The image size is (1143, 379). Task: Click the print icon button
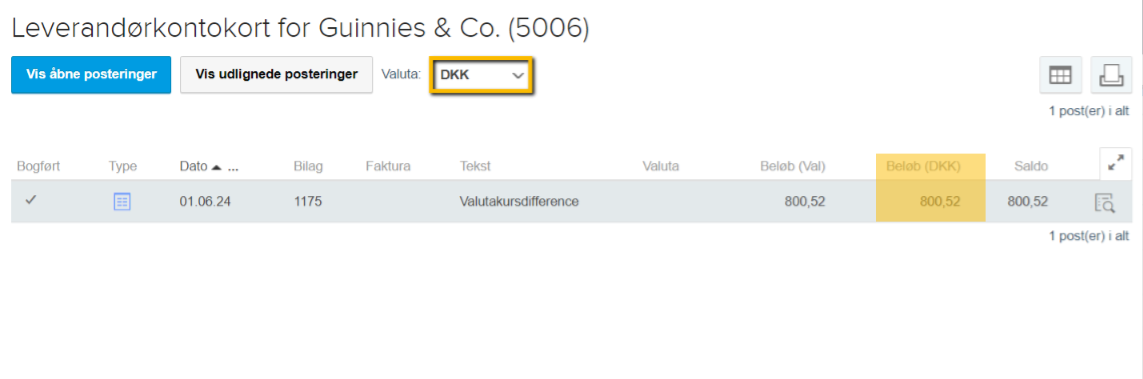click(1111, 75)
